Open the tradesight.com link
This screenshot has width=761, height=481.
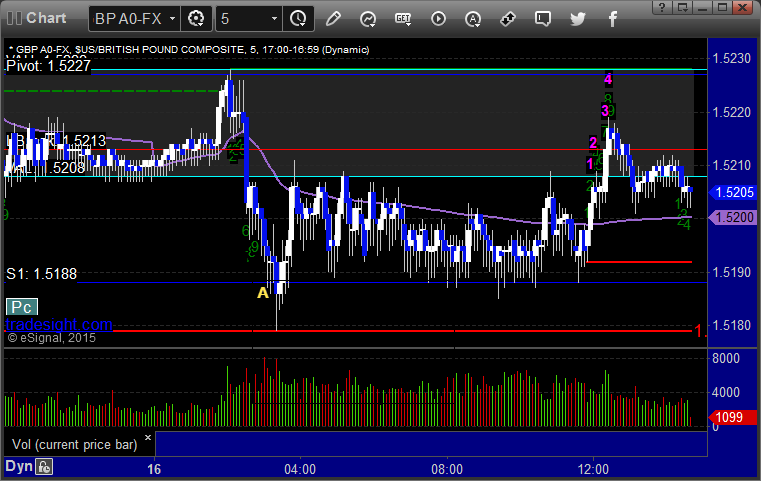pos(59,324)
